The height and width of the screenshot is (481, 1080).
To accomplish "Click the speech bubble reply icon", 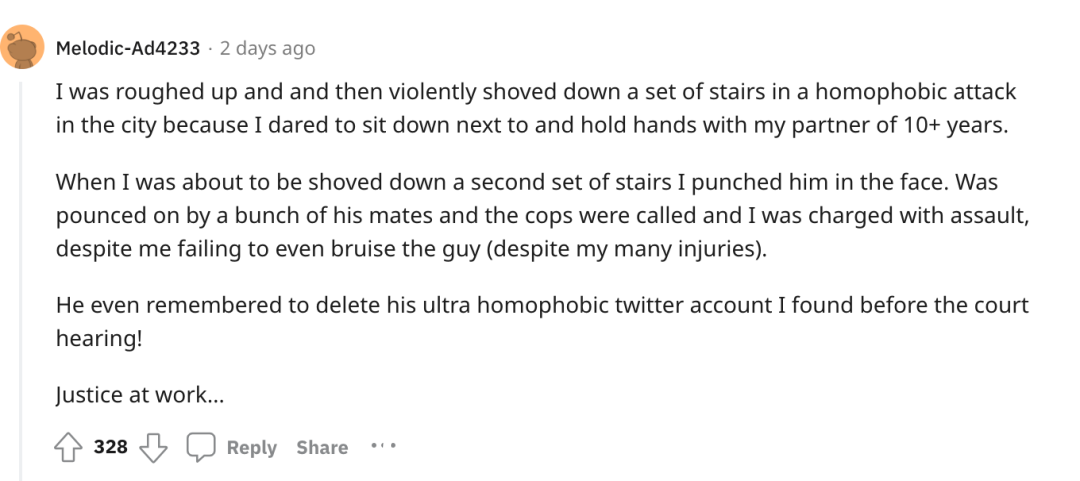I will 200,447.
